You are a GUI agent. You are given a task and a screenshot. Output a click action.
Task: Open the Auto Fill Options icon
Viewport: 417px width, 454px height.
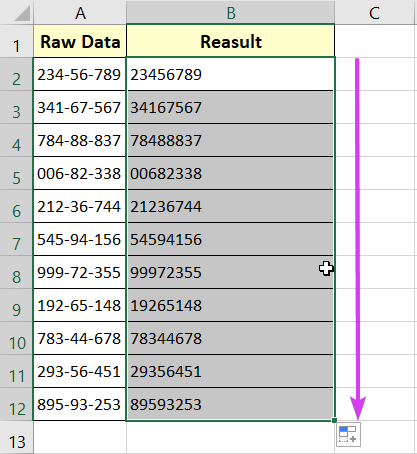[348, 435]
